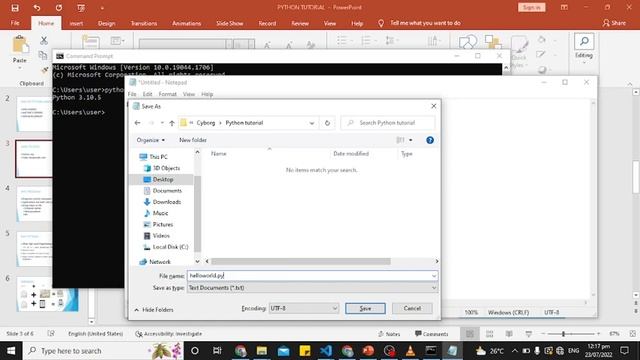Toggle Notes pane in PowerPoint status bar

coord(389,334)
